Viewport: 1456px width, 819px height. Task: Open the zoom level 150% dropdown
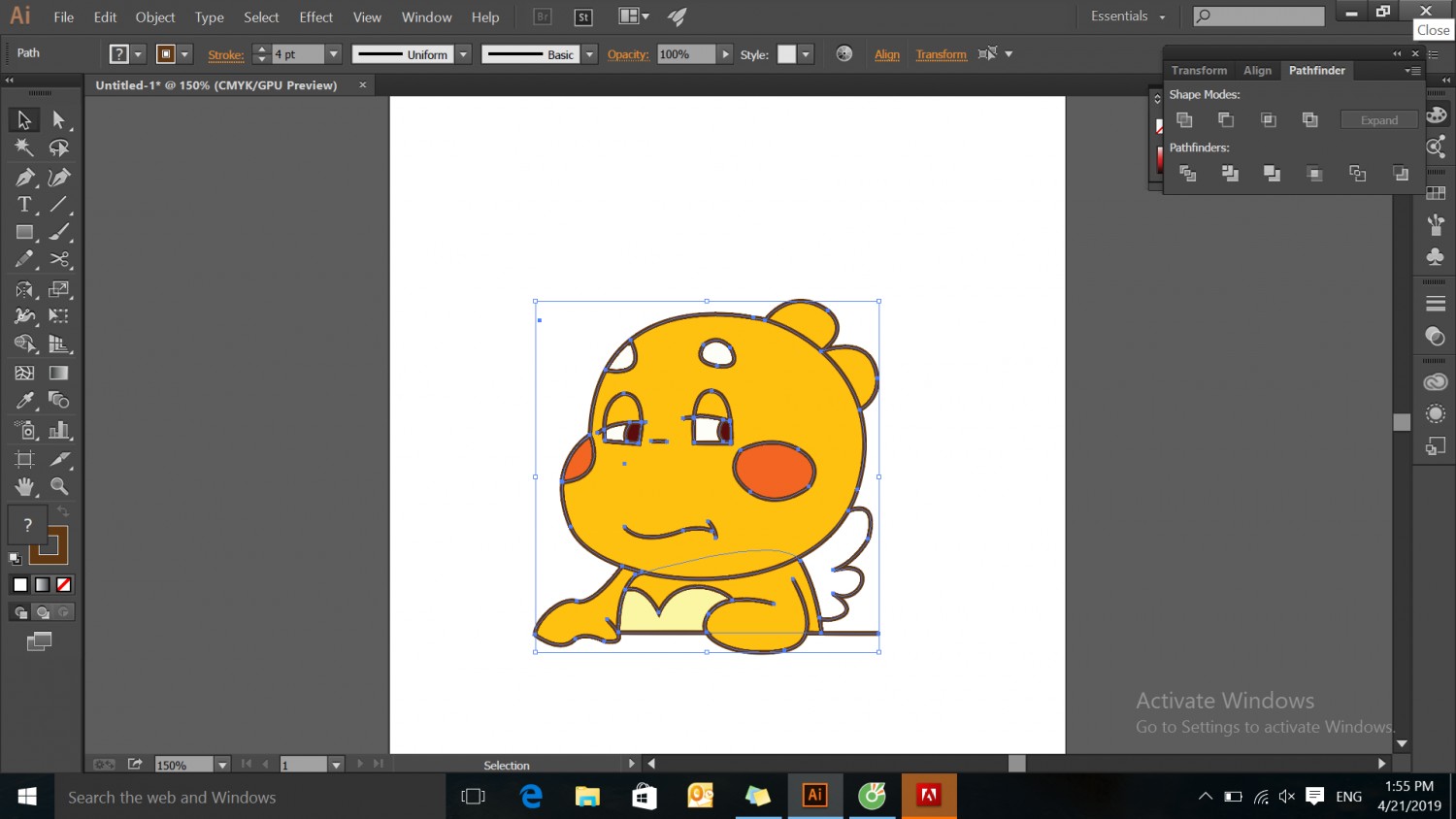pos(222,765)
